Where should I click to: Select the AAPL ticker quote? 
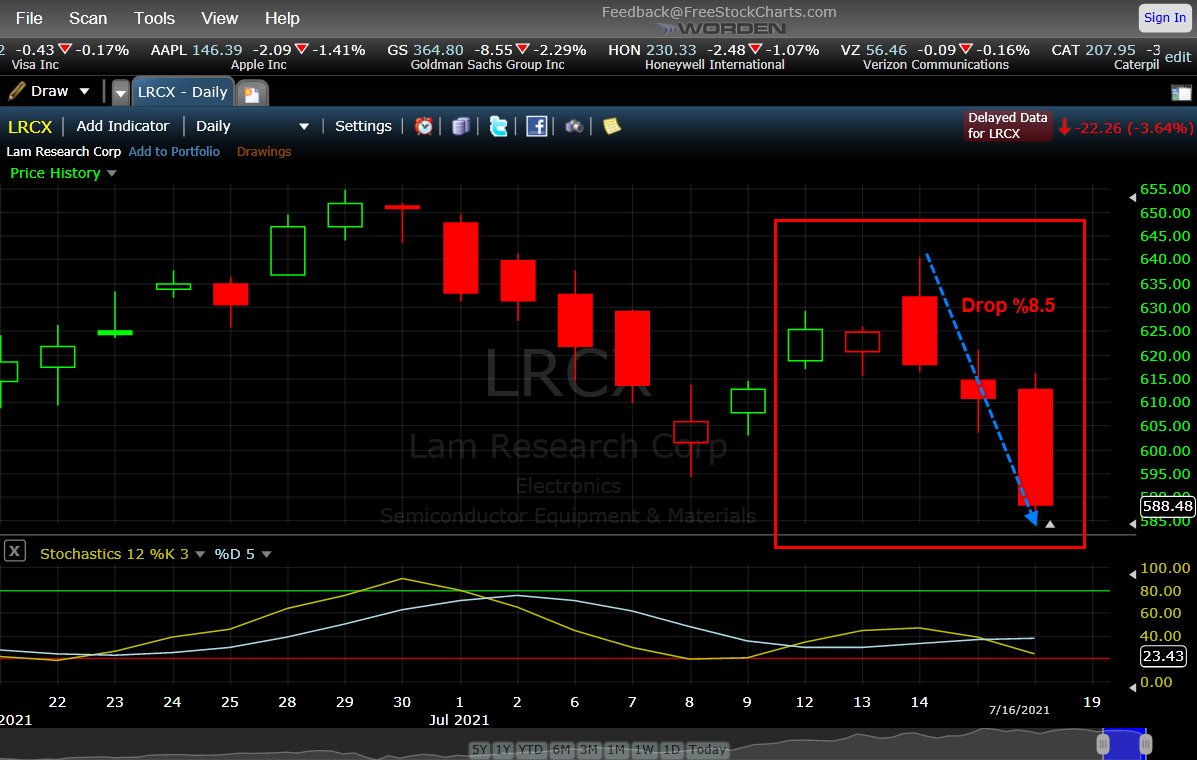[258, 56]
